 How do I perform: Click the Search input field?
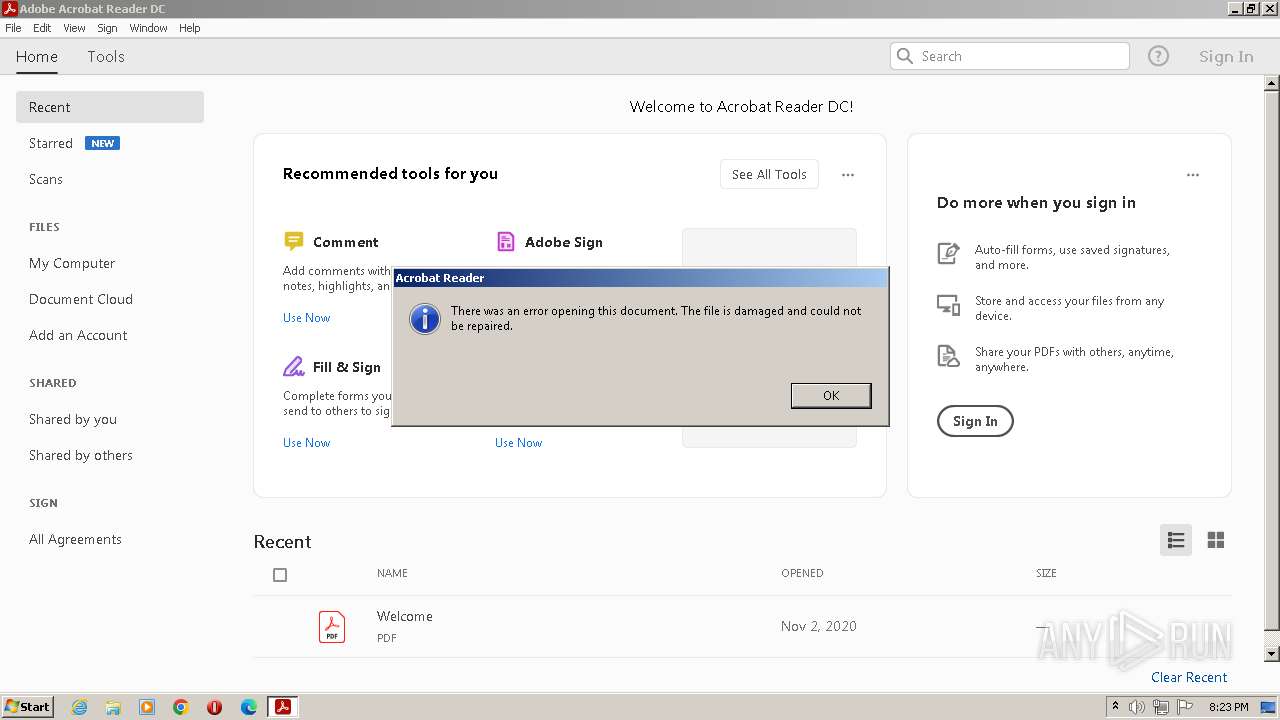[x=1010, y=56]
